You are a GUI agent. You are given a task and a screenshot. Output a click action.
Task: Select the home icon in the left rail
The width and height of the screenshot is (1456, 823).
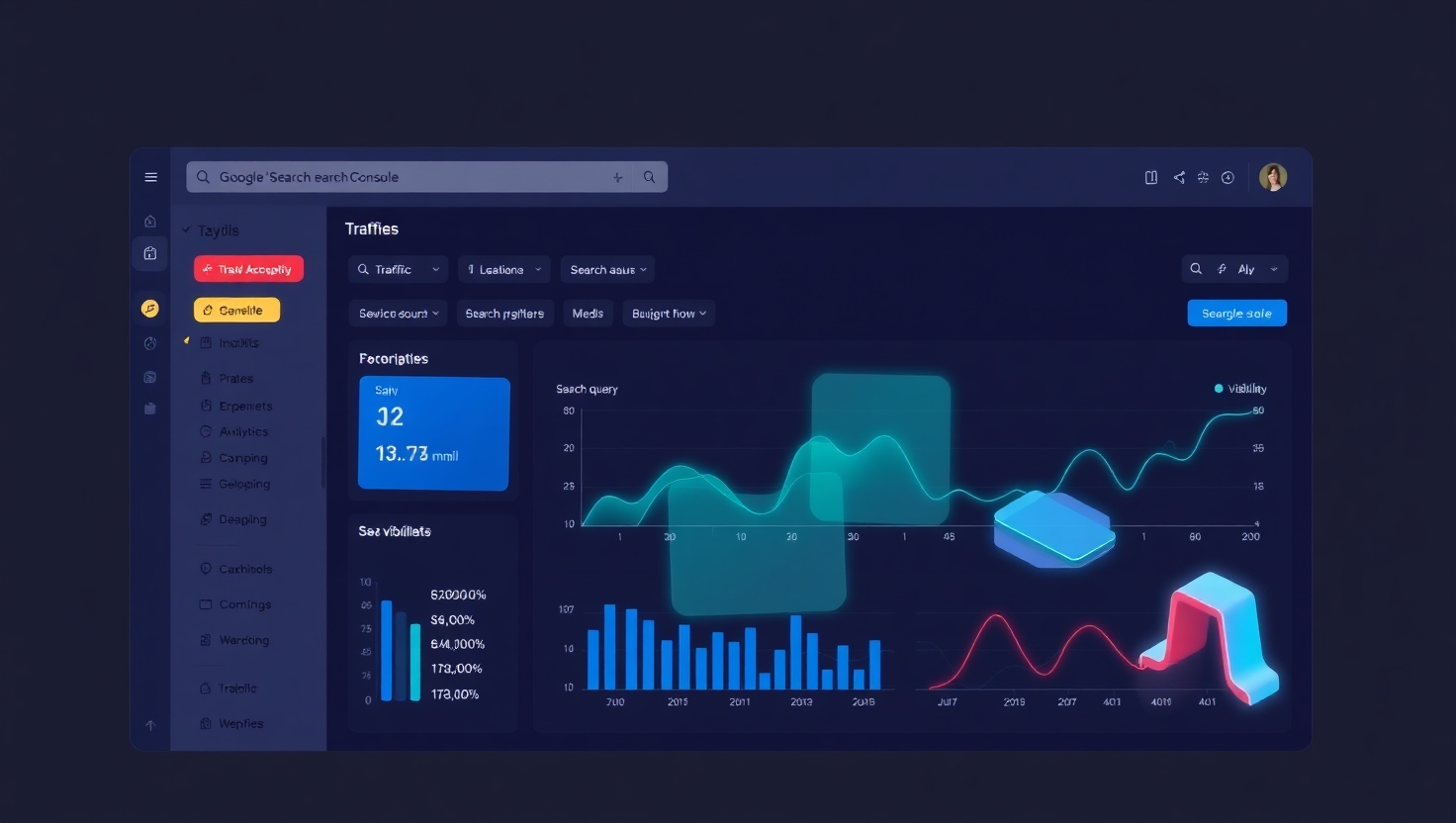click(150, 221)
